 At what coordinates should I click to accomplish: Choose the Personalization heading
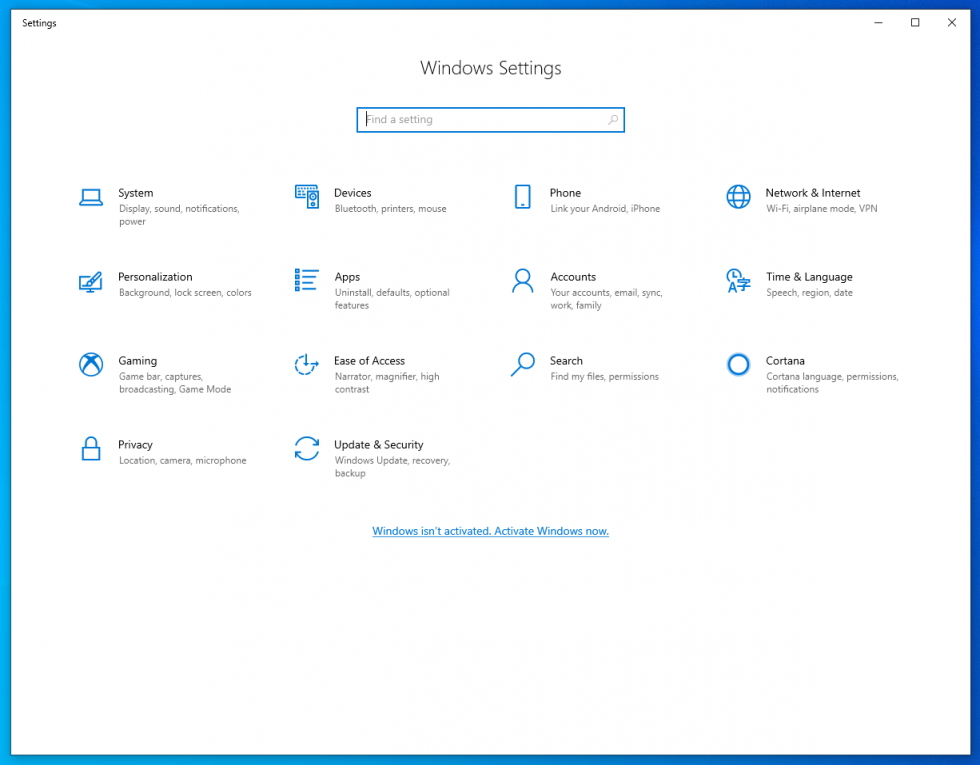tap(155, 277)
